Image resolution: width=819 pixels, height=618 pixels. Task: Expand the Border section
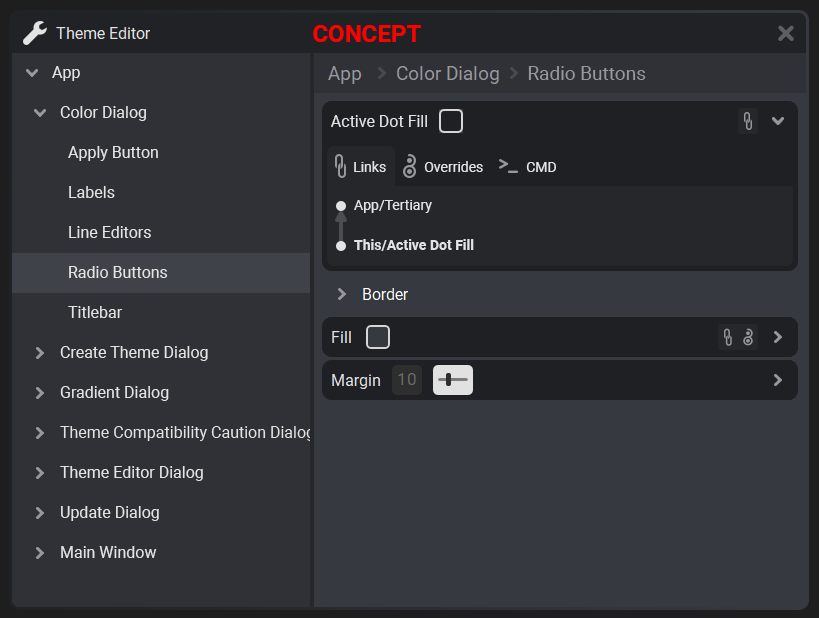click(x=342, y=294)
